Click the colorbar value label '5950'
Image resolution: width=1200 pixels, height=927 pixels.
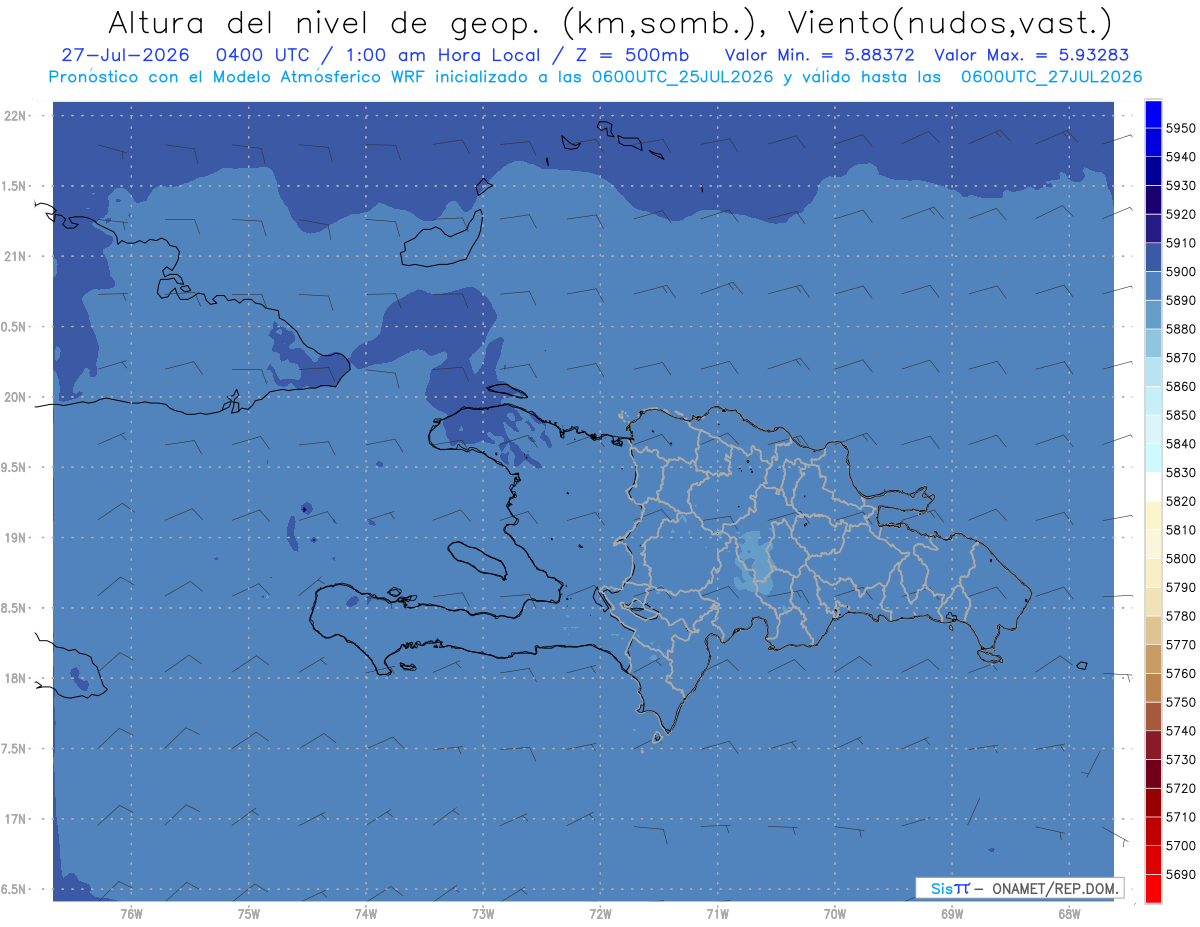coord(1181,128)
